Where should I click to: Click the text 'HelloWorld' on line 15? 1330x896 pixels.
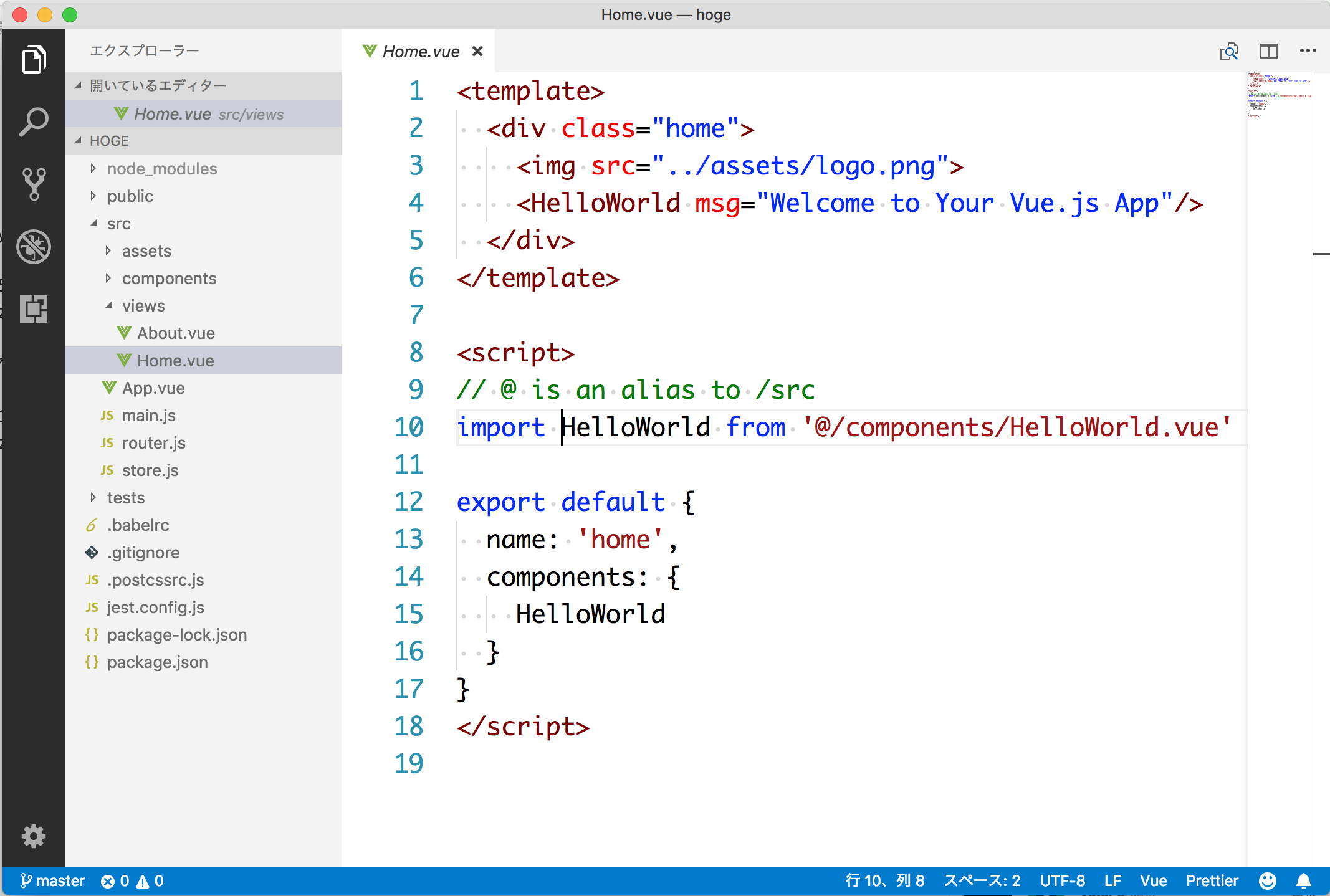click(x=590, y=614)
